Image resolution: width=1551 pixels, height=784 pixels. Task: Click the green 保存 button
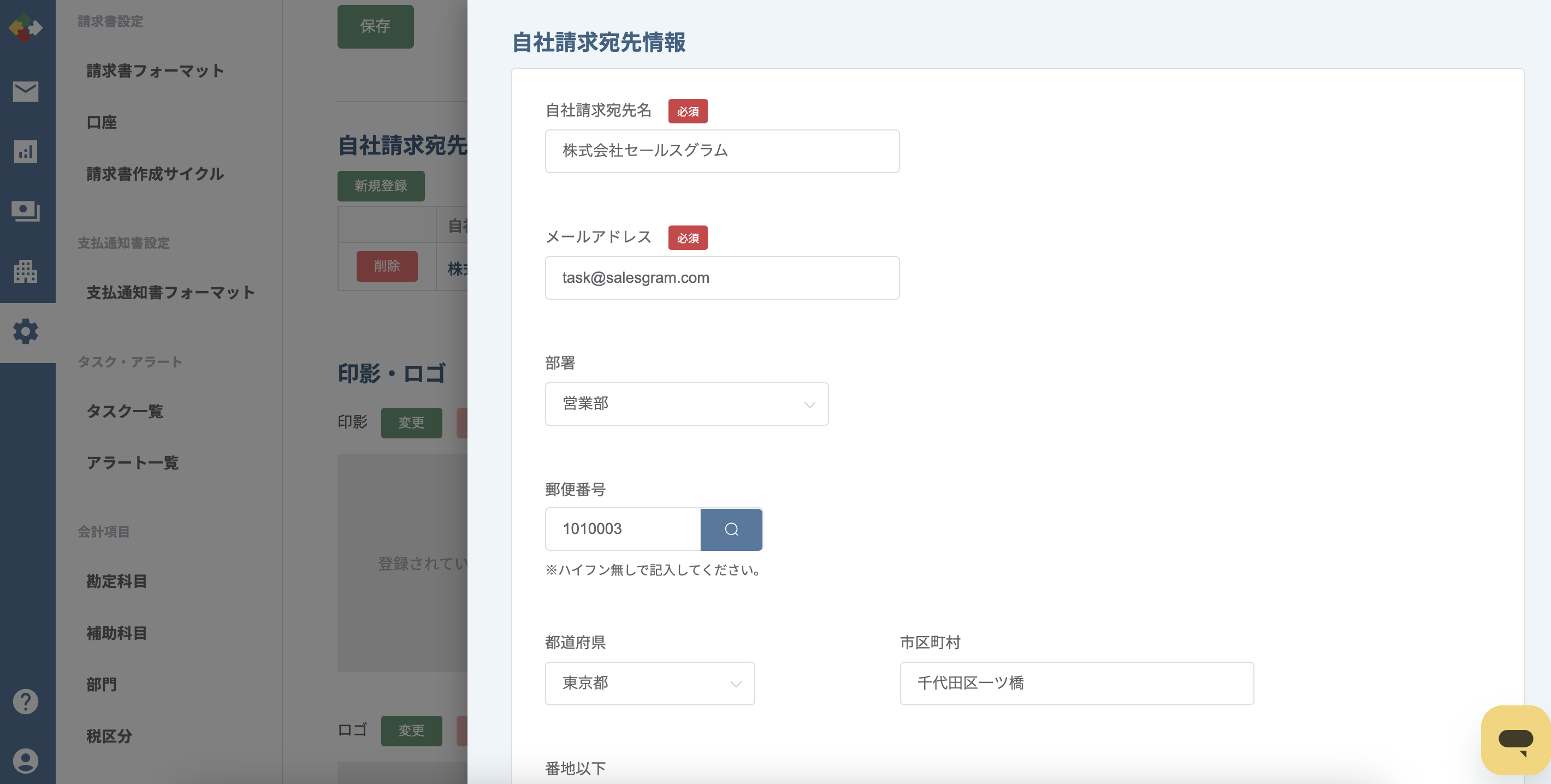point(375,26)
